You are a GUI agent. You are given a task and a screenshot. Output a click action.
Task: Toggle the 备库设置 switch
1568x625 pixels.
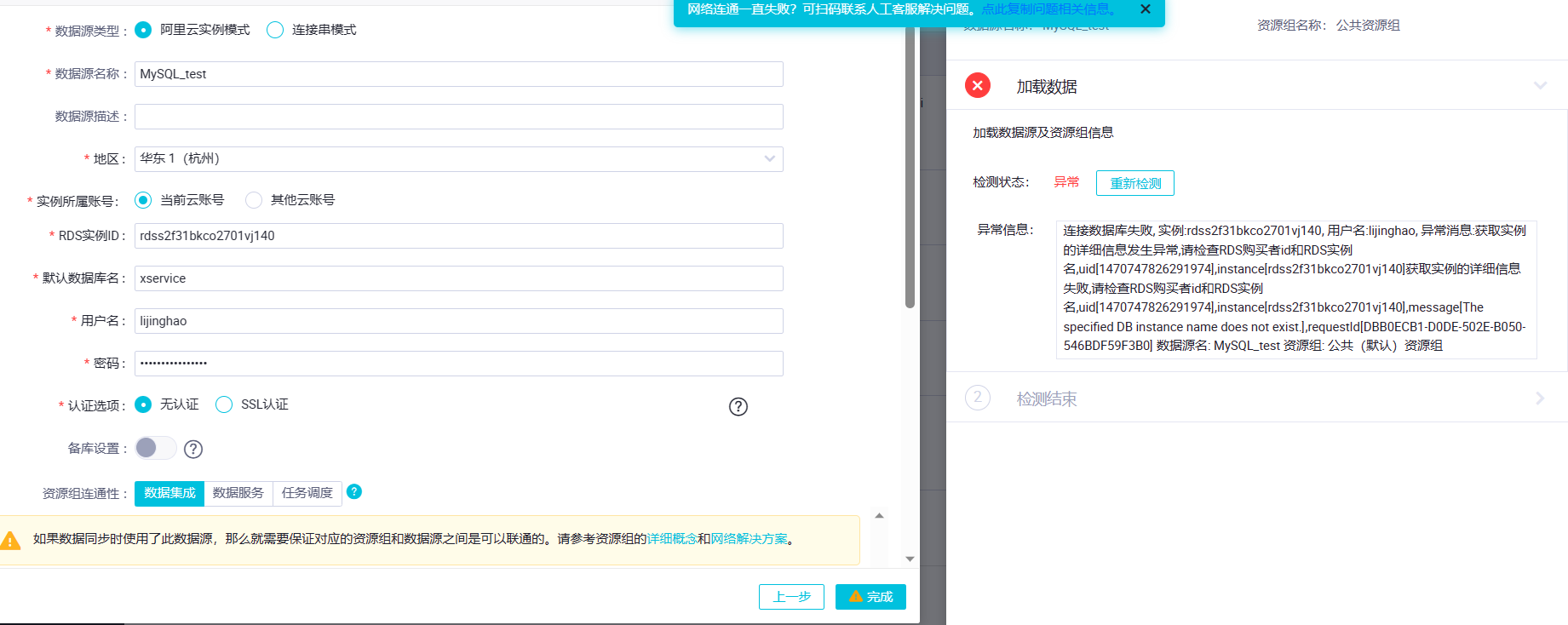pos(156,448)
